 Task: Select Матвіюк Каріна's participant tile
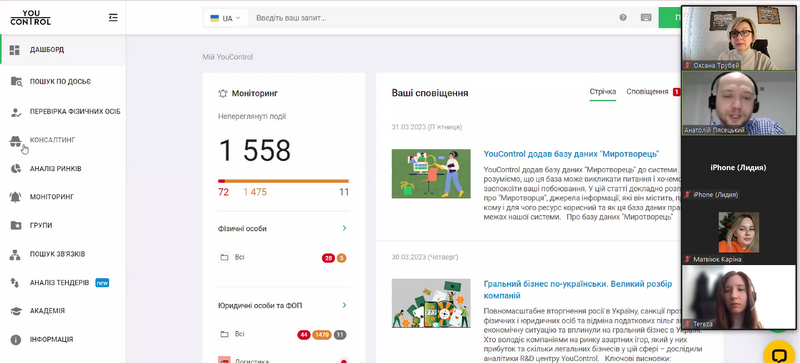click(739, 232)
